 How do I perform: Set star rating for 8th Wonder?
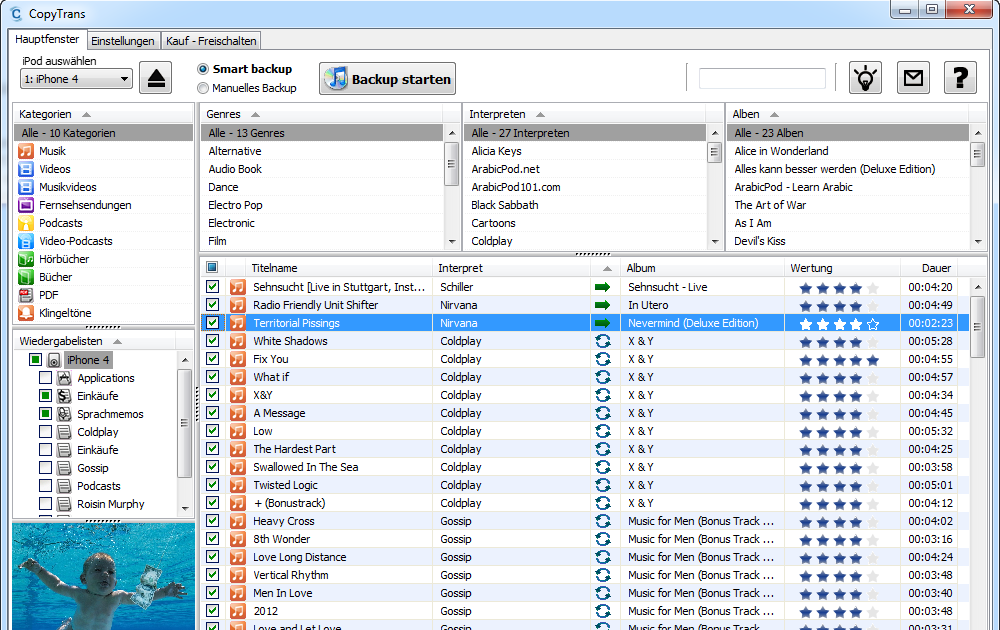tap(839, 540)
